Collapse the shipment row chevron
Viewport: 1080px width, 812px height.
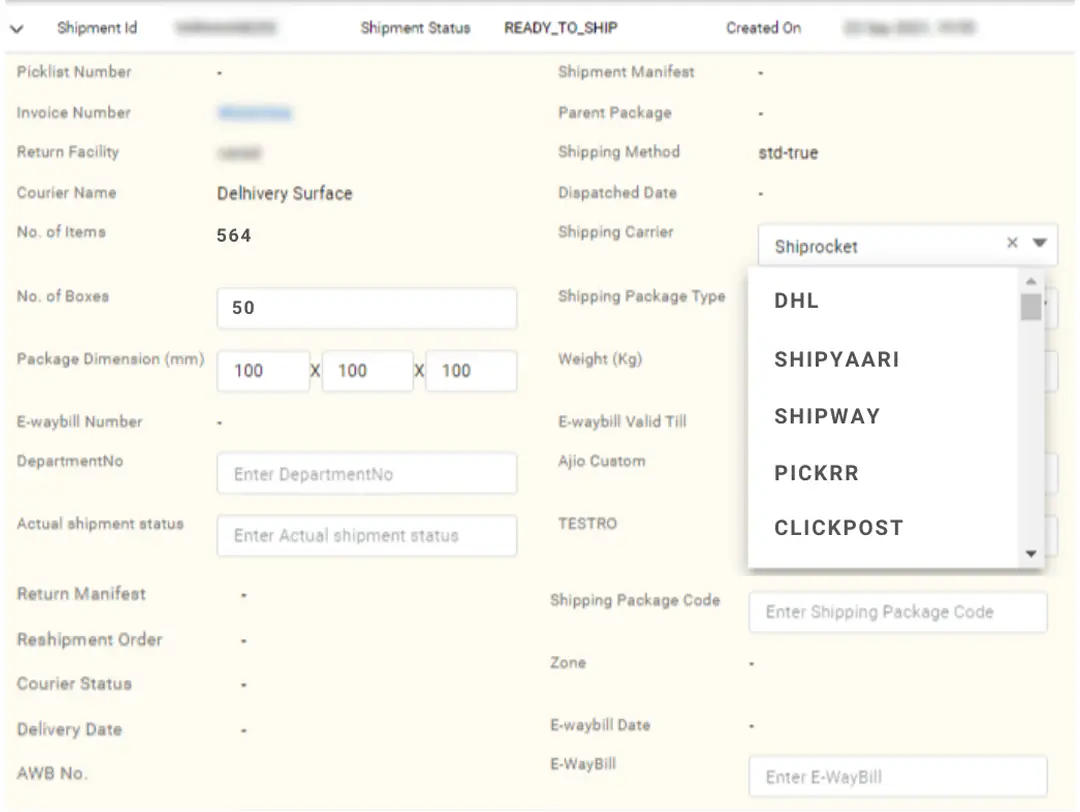17,29
